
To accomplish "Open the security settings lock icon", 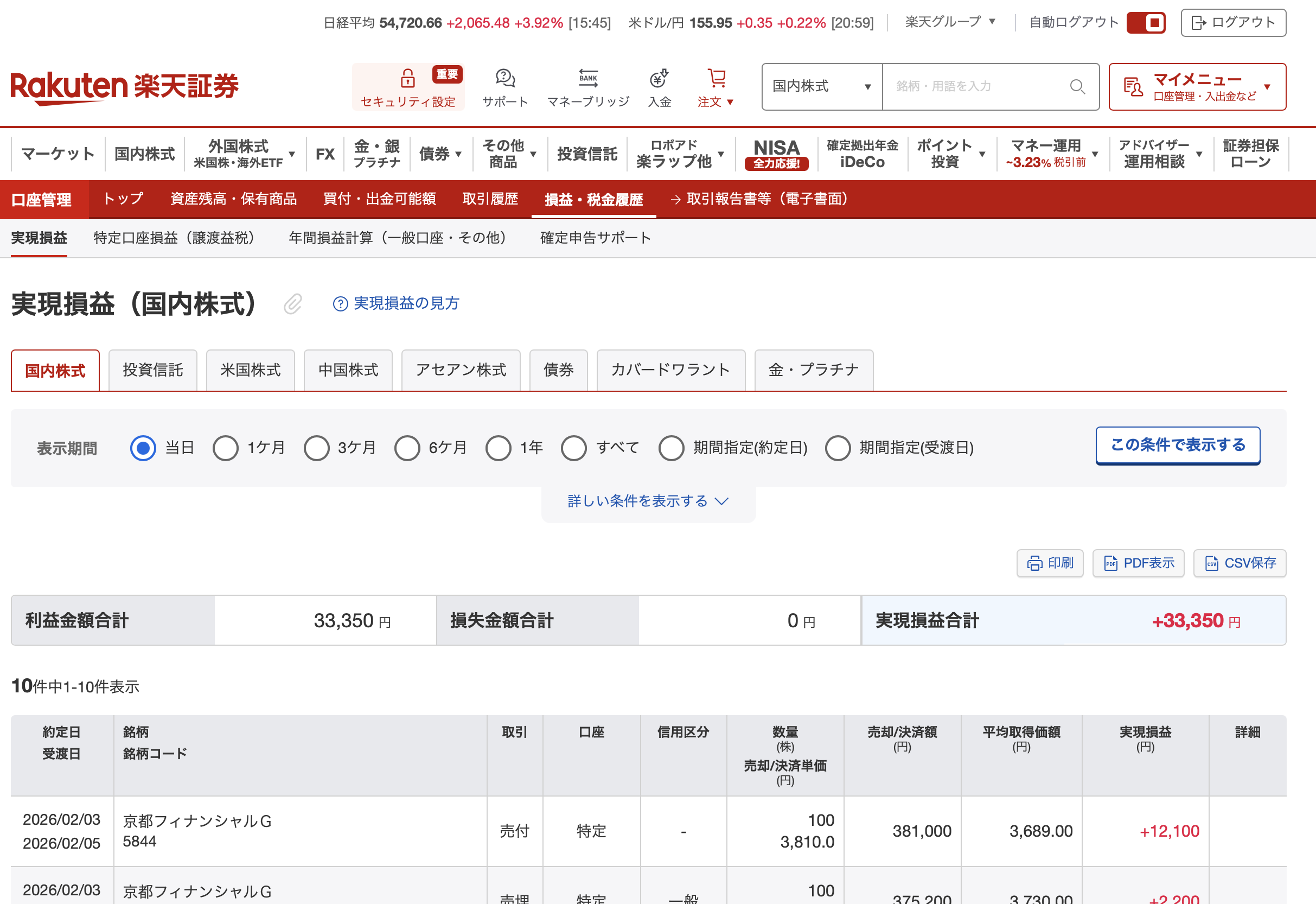I will pyautogui.click(x=407, y=79).
